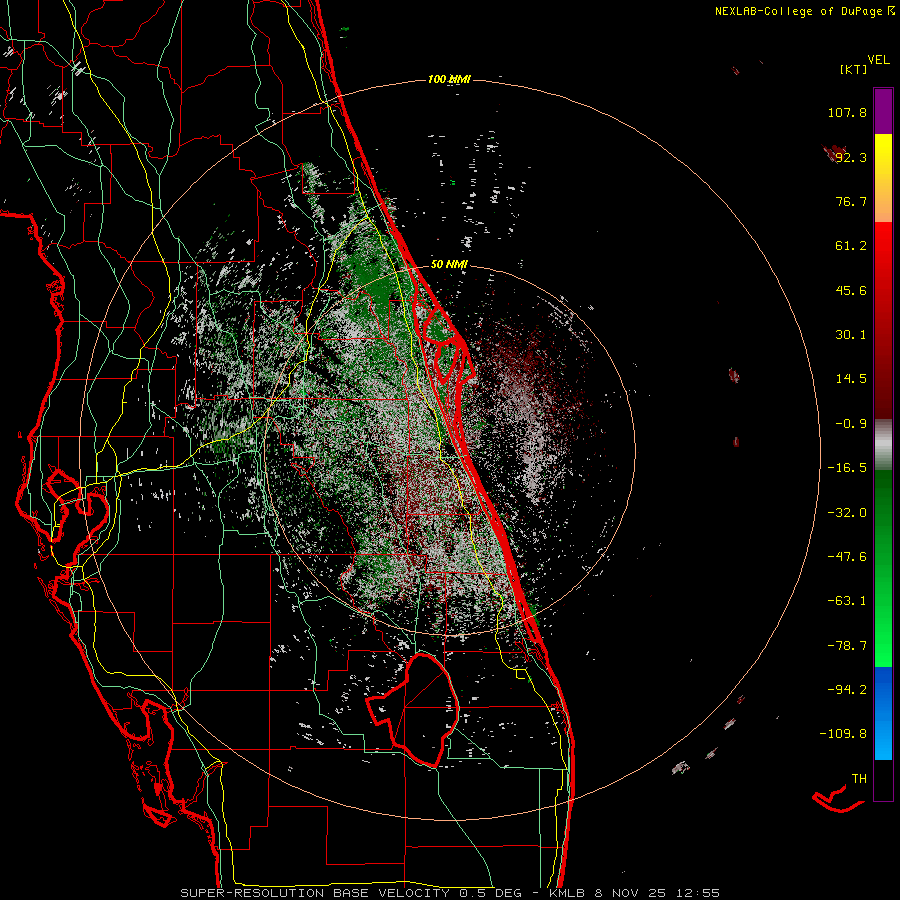900x900 pixels.
Task: Click the 76.7 scale value
Action: click(x=851, y=201)
